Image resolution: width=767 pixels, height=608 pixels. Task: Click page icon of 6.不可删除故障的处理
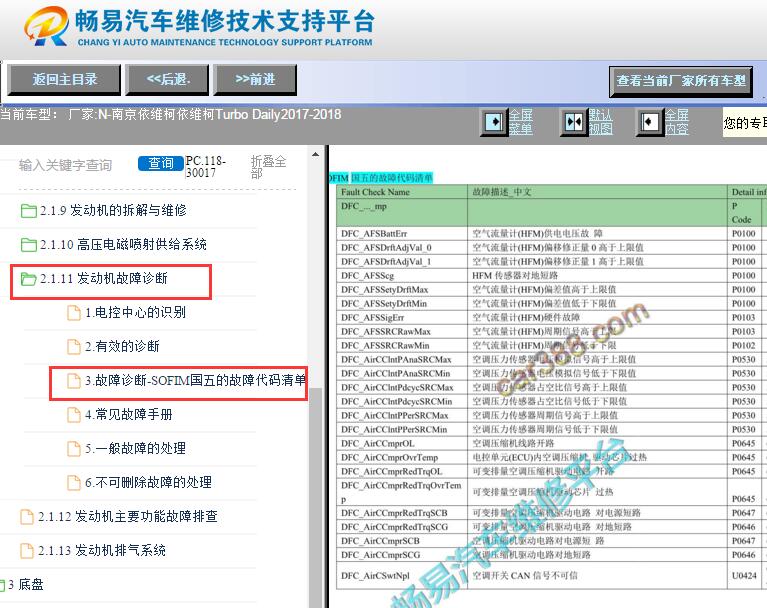pos(74,483)
